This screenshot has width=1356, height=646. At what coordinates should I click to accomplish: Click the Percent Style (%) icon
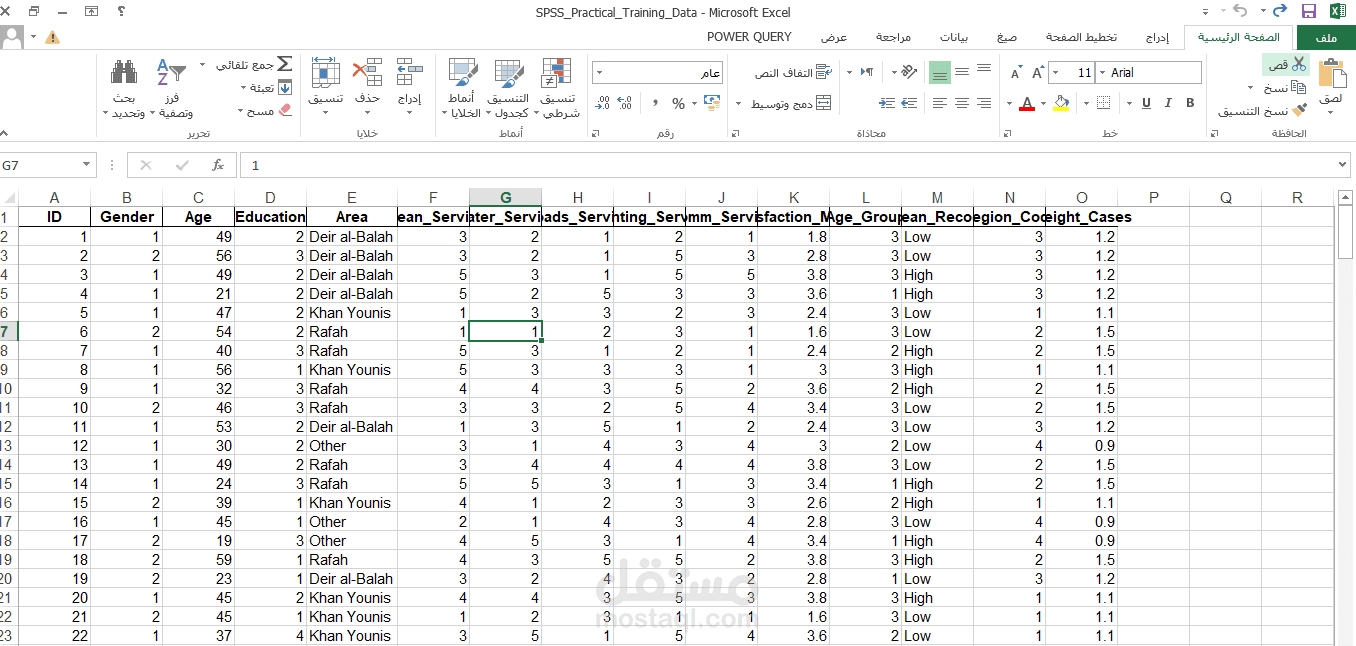(x=679, y=103)
